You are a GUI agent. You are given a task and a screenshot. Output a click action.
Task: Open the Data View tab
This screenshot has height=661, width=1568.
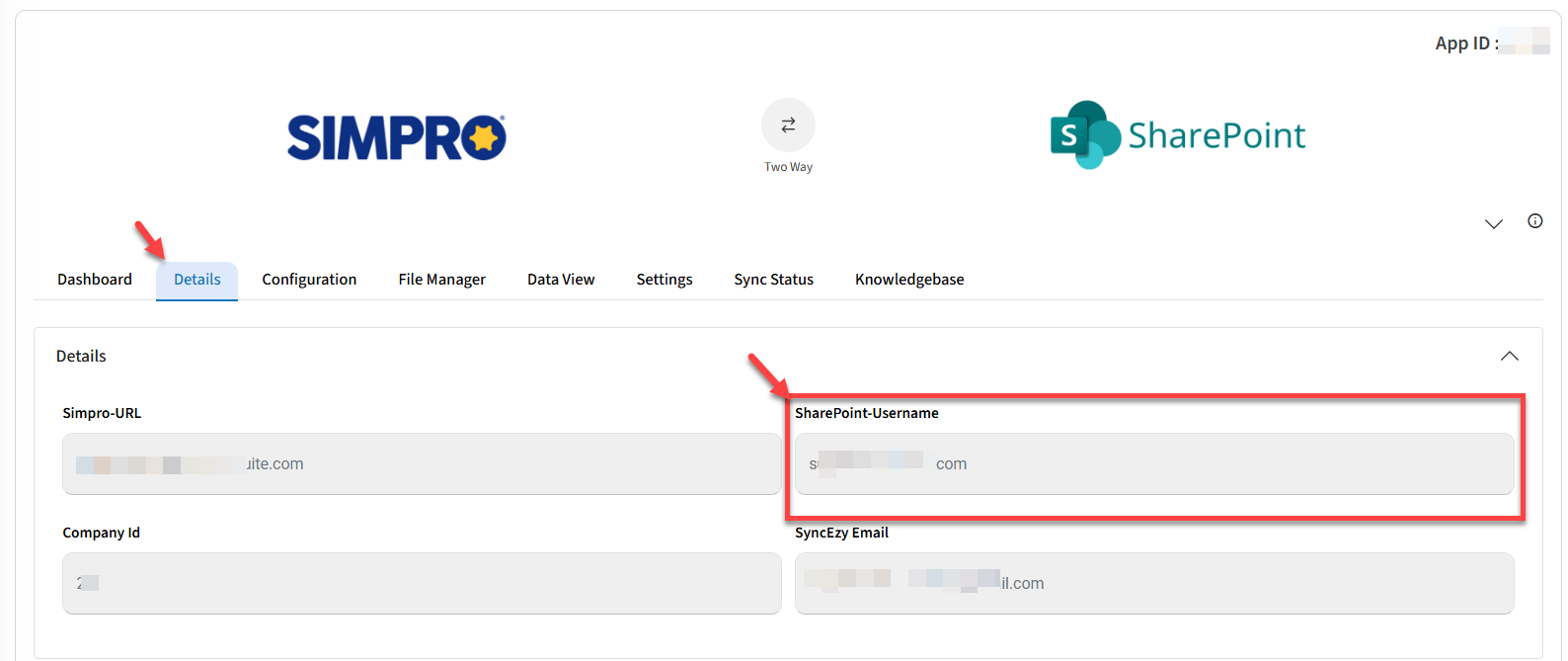pyautogui.click(x=561, y=280)
